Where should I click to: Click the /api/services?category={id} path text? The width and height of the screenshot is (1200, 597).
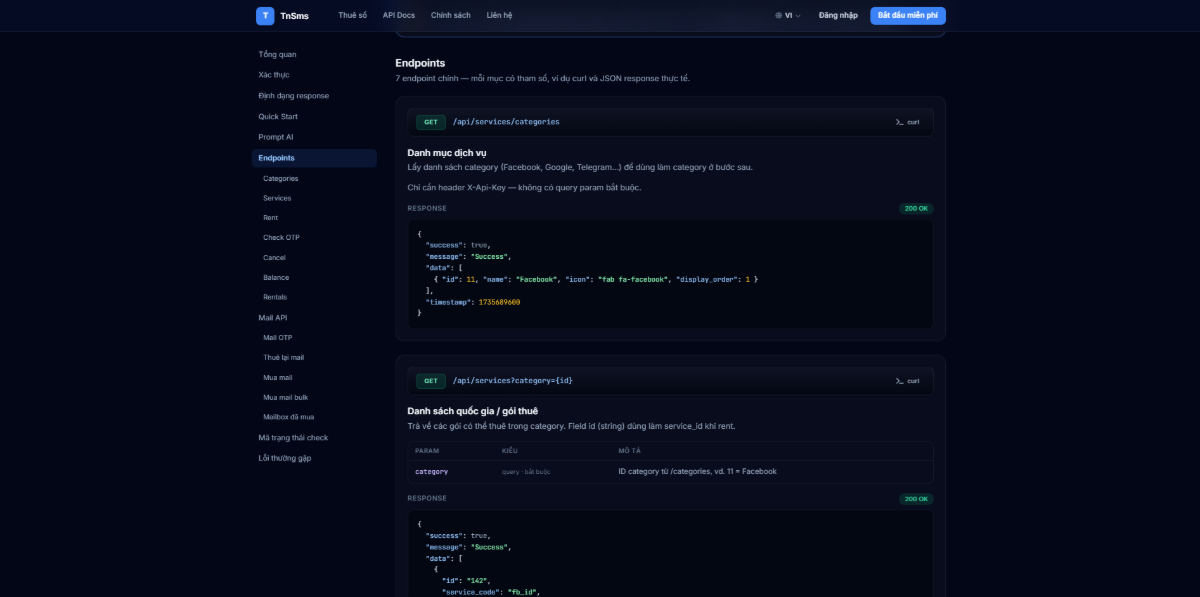coord(513,381)
